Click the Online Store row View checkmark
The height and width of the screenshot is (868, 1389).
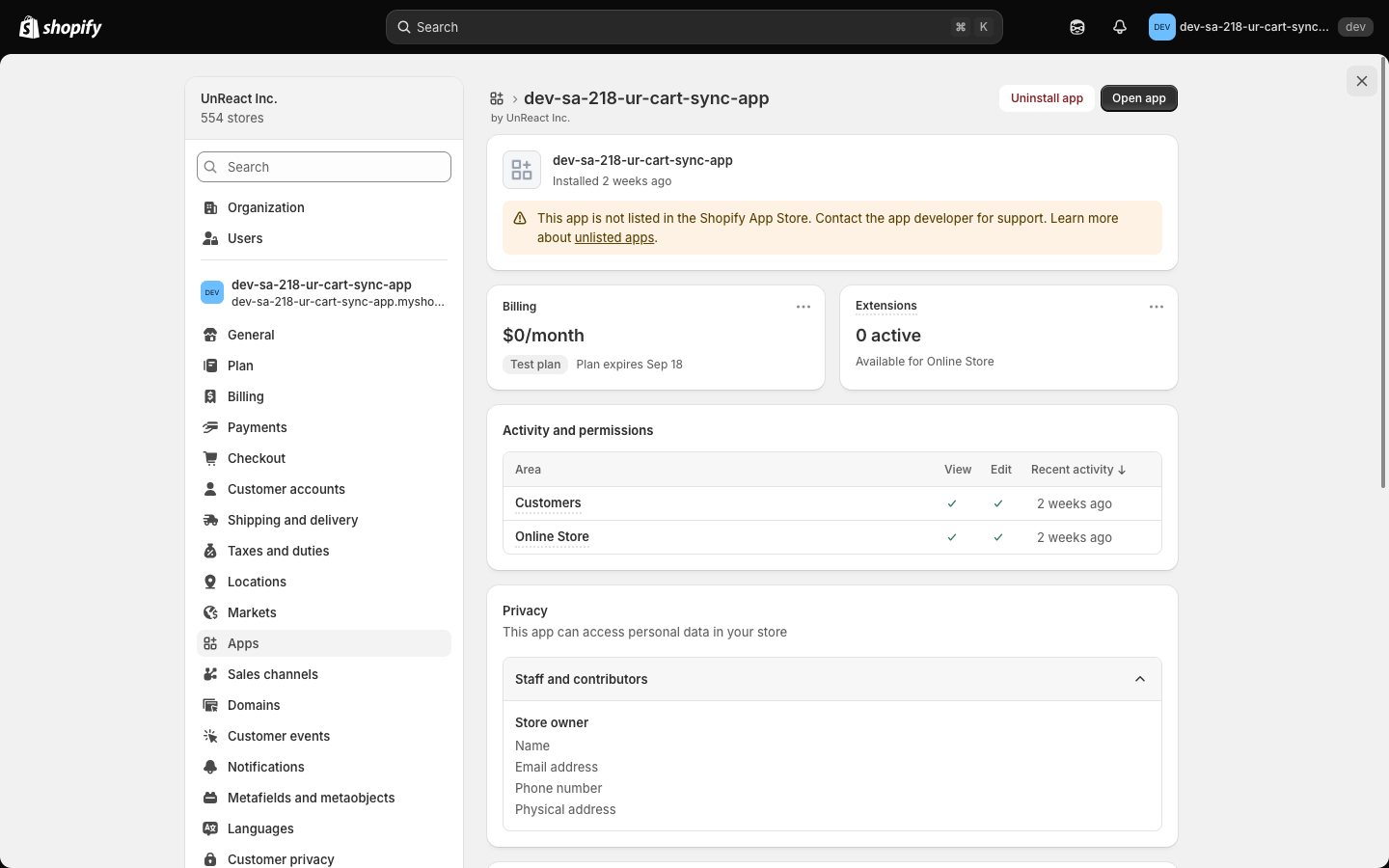click(952, 537)
